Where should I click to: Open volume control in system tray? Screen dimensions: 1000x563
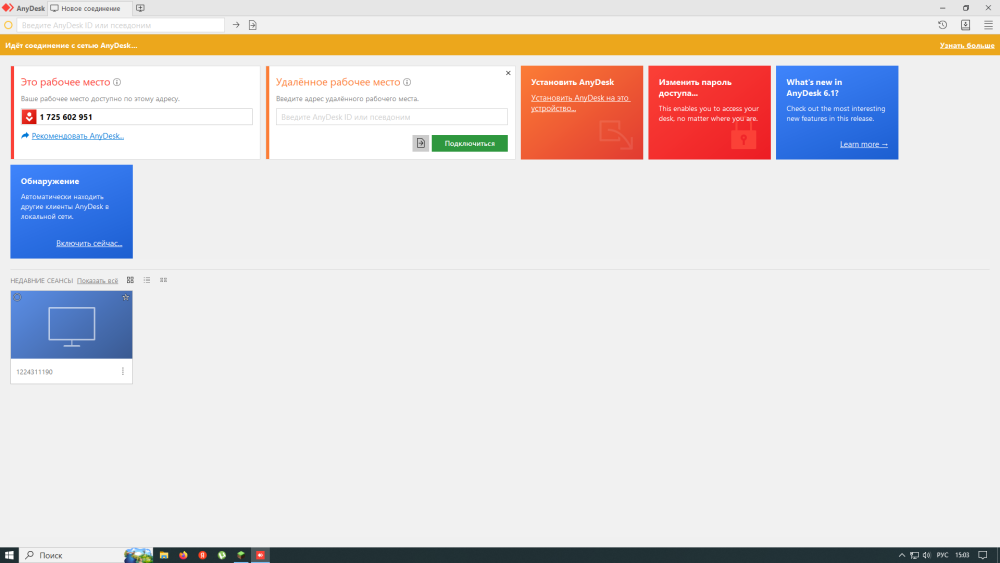tap(926, 555)
